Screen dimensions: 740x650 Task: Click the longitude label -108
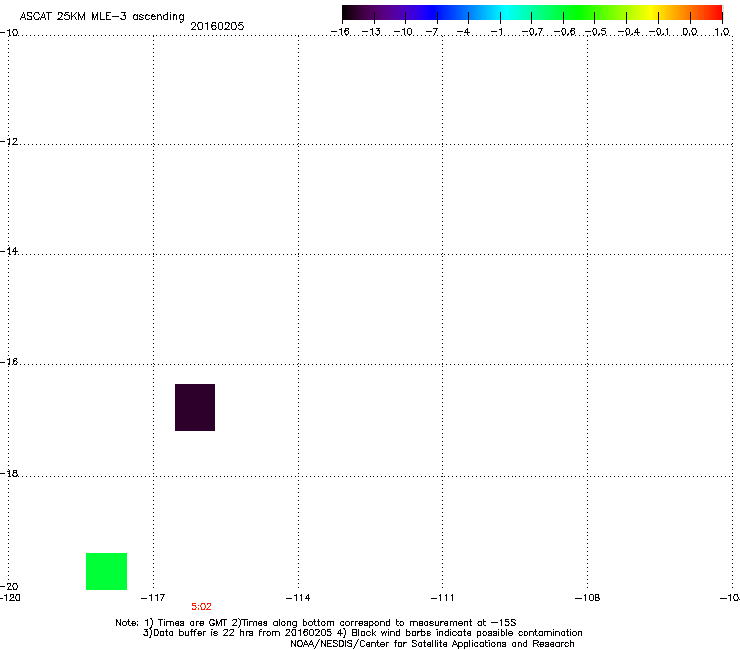pos(588,598)
